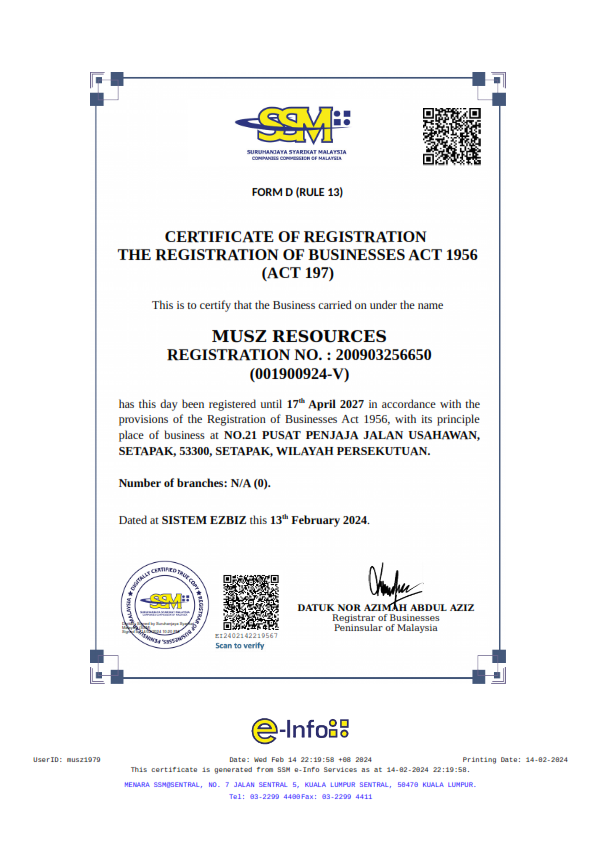
Task: Click the bottom-right corner border ornament
Action: tap(489, 666)
